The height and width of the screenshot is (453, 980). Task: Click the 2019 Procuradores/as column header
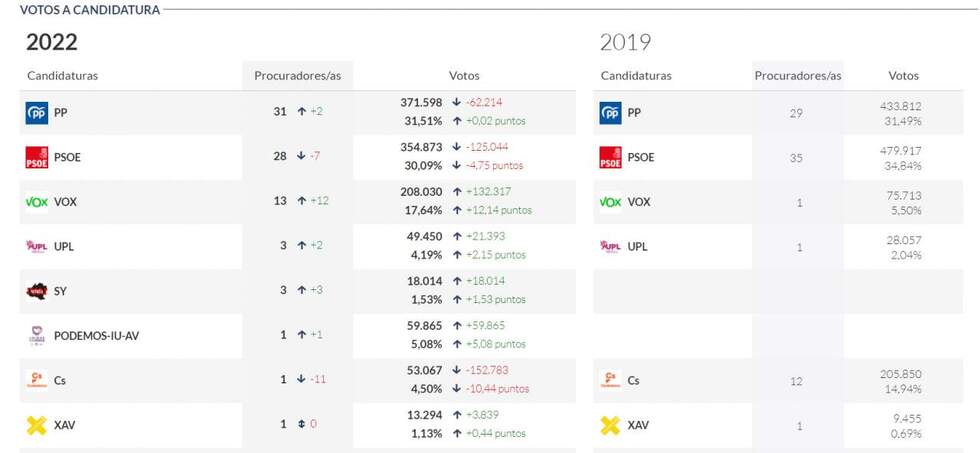click(x=797, y=76)
